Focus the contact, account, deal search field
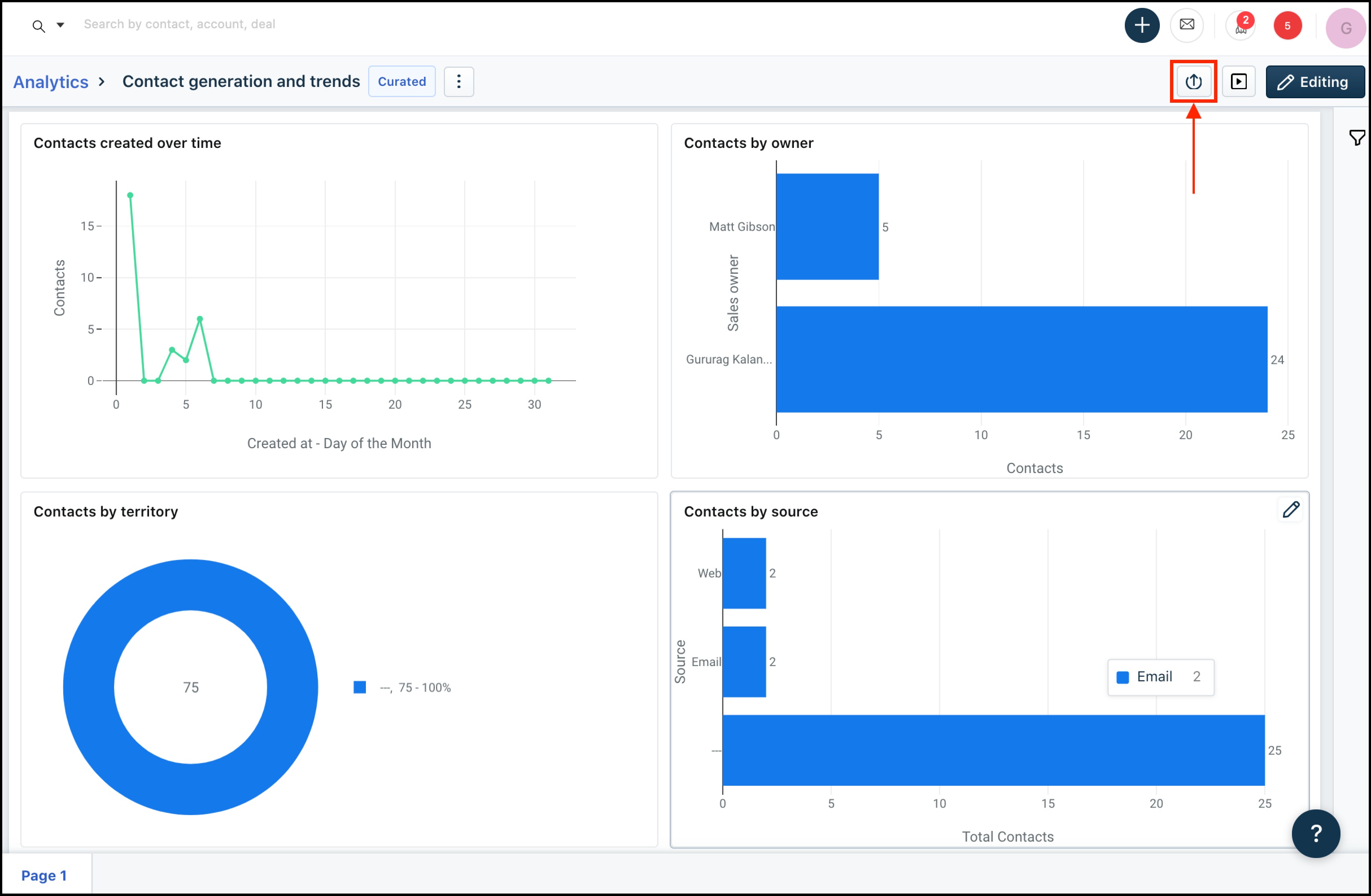Viewport: 1371px width, 896px height. point(179,24)
